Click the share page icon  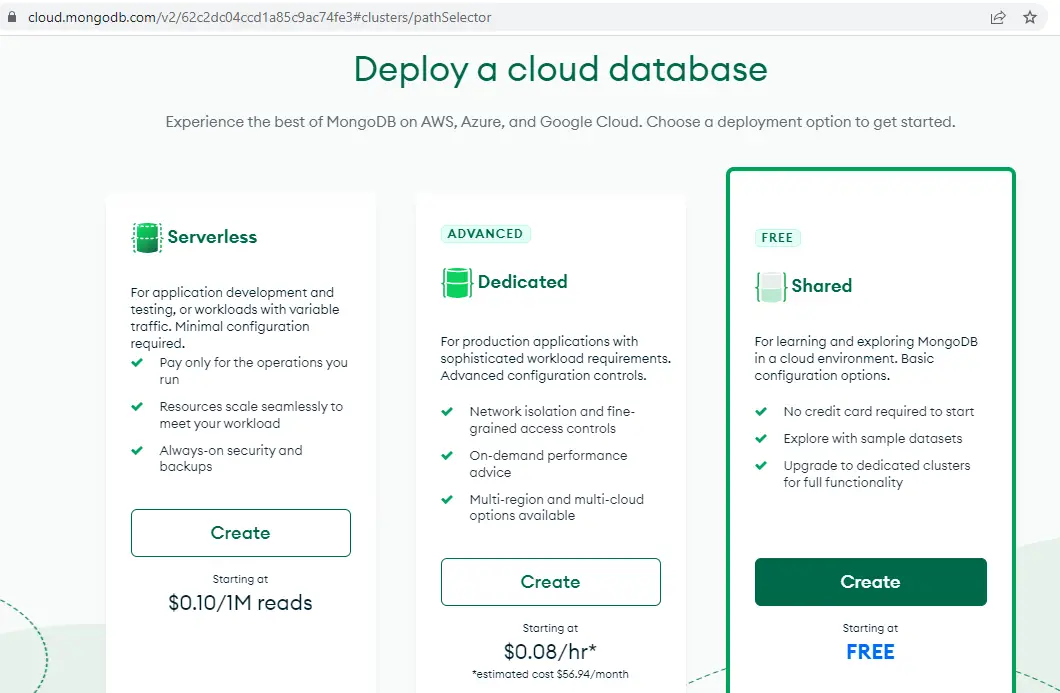998,18
